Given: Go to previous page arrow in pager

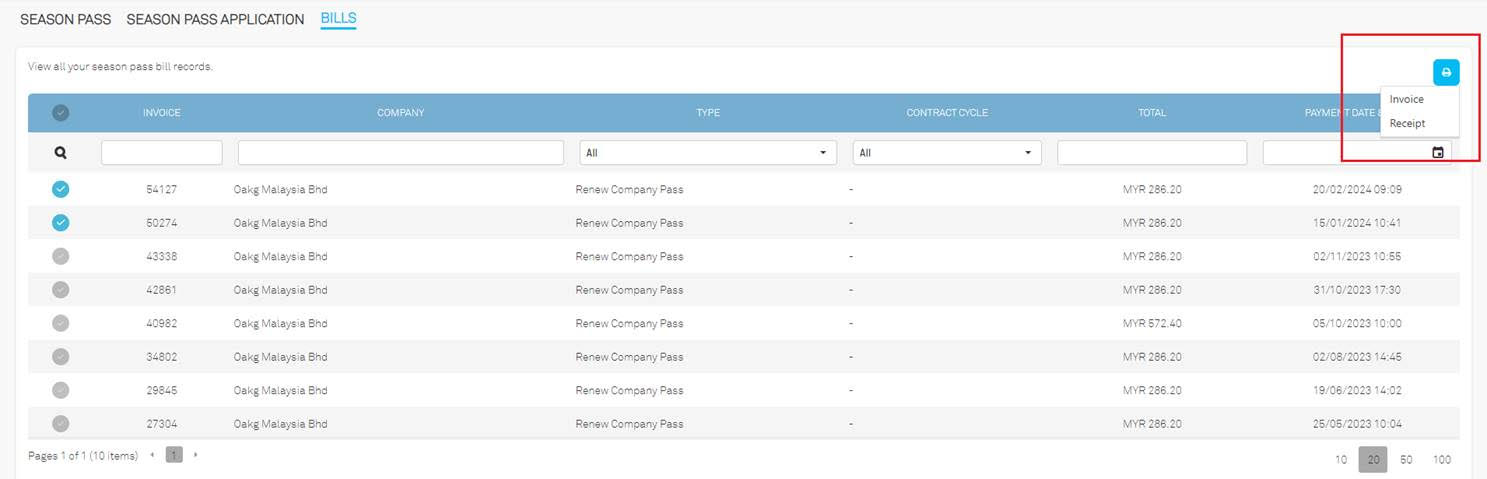Looking at the screenshot, I should tap(152, 455).
